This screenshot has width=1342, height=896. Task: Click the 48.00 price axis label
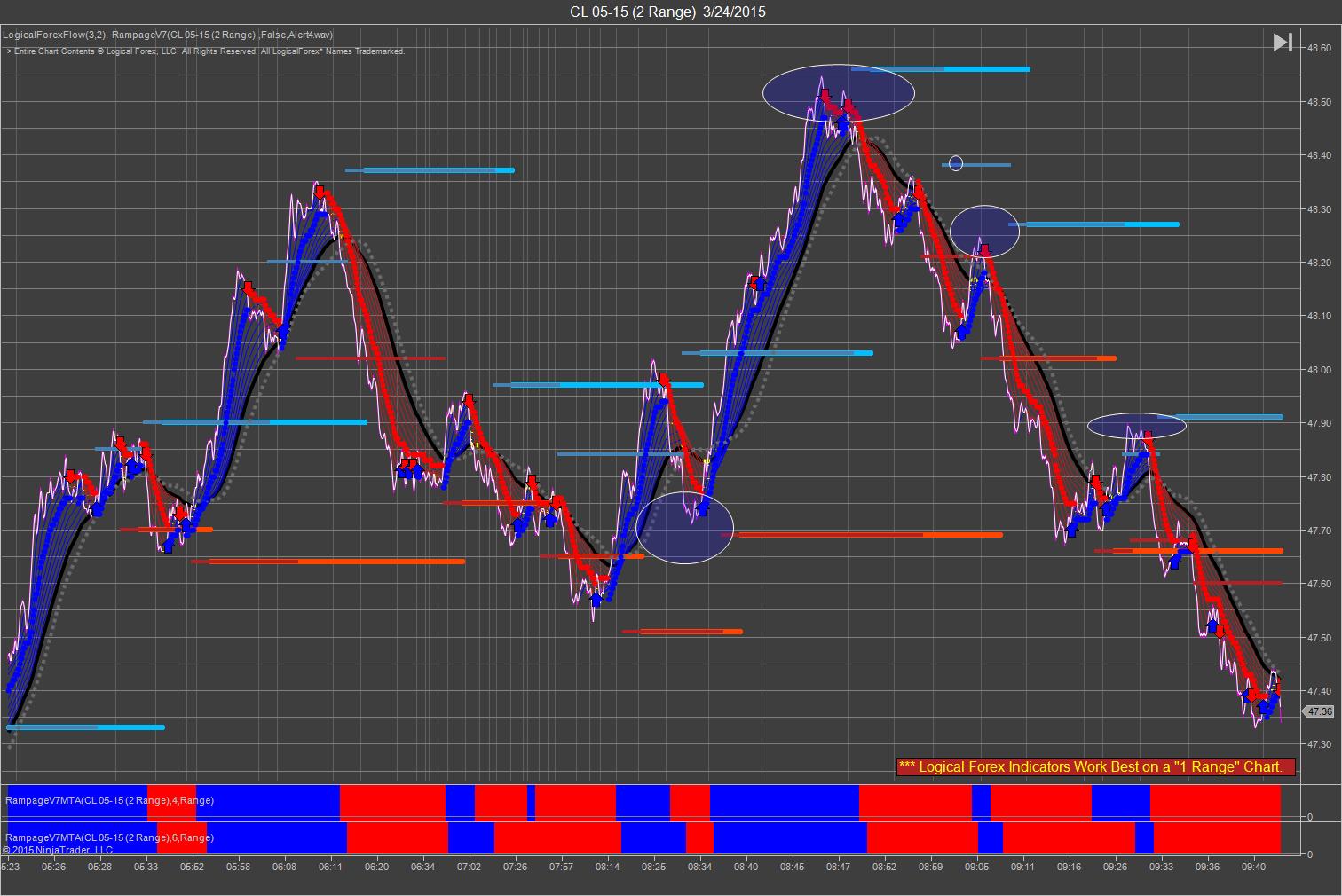pyautogui.click(x=1318, y=370)
